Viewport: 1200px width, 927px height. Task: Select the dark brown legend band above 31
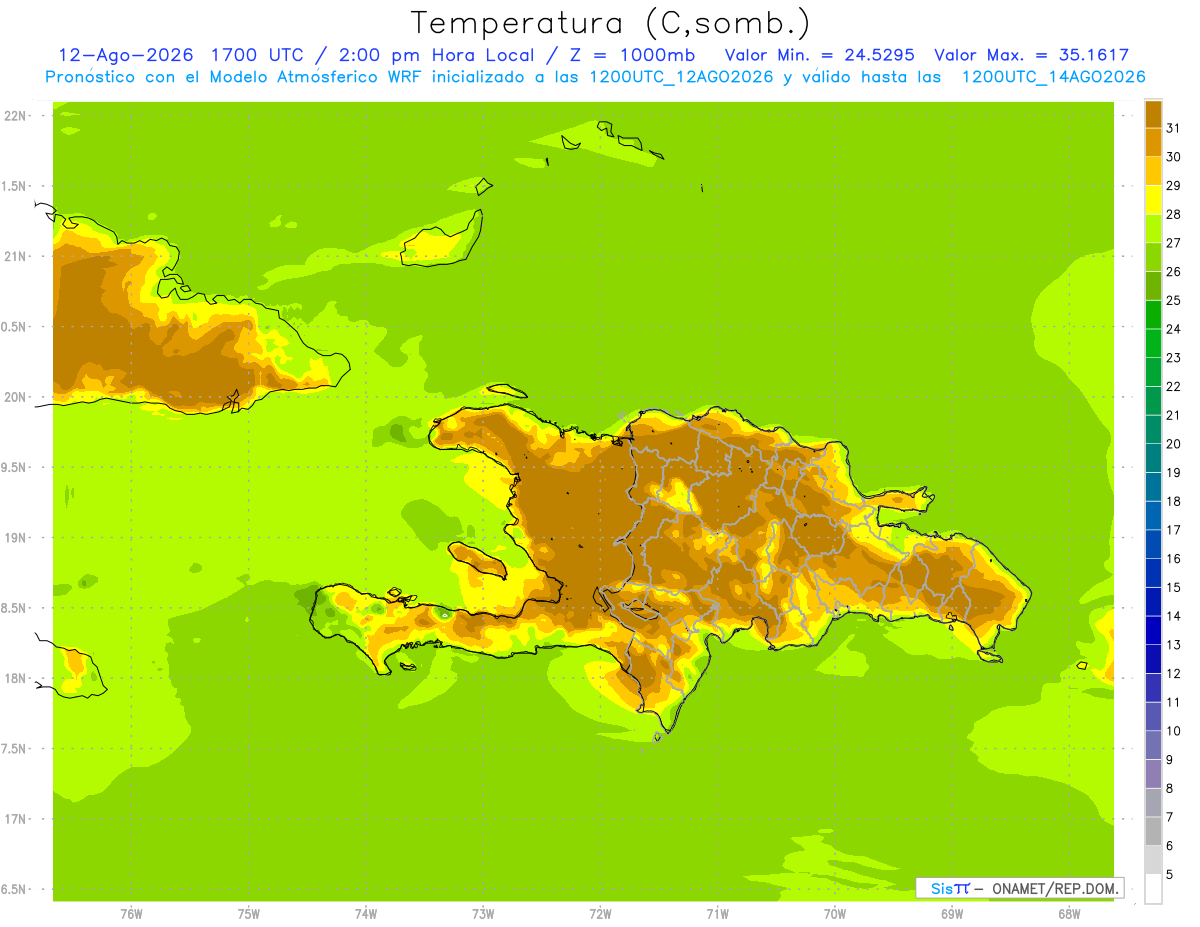pos(1153,114)
